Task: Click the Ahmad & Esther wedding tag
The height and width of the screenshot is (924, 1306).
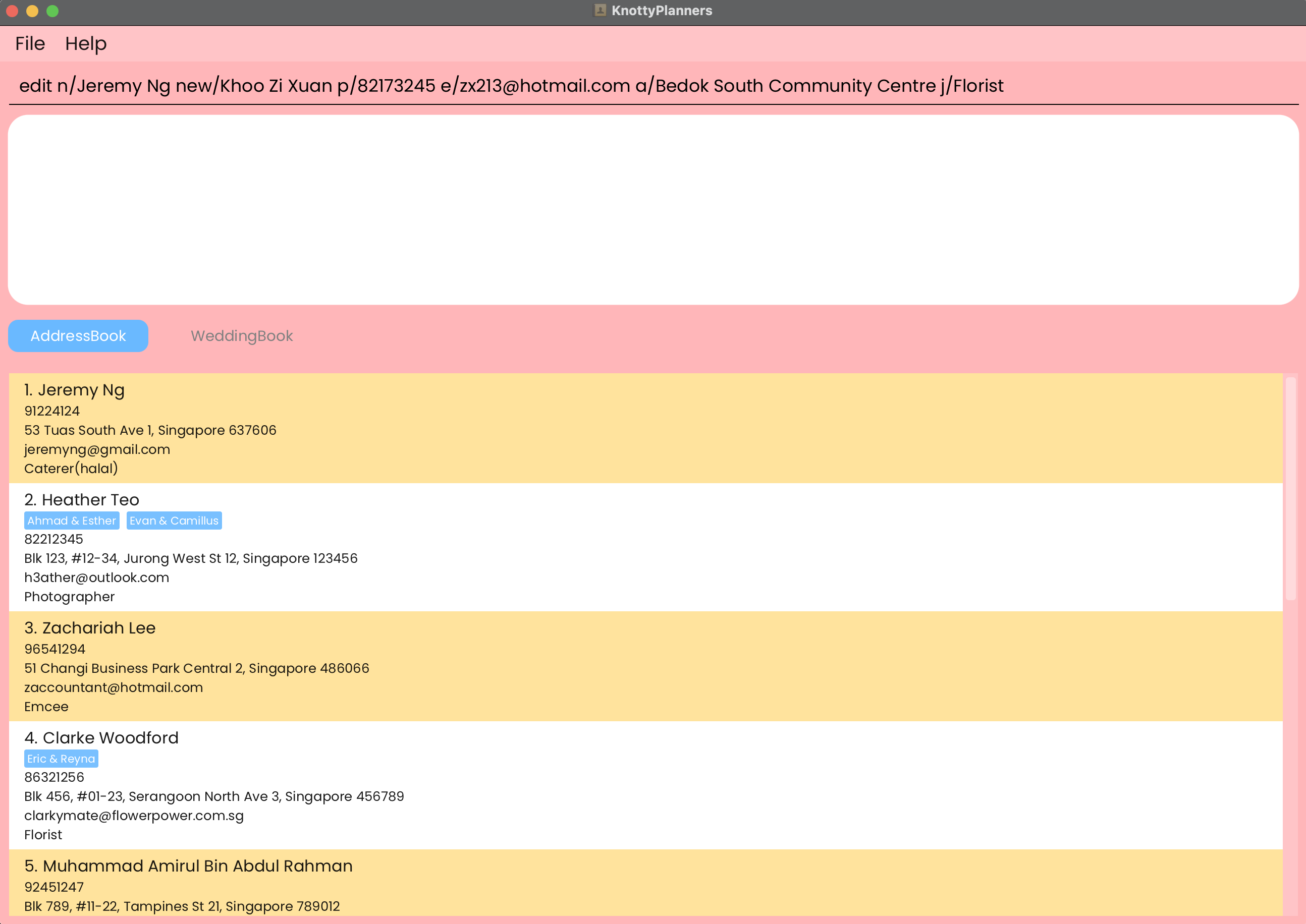Action: click(x=72, y=521)
